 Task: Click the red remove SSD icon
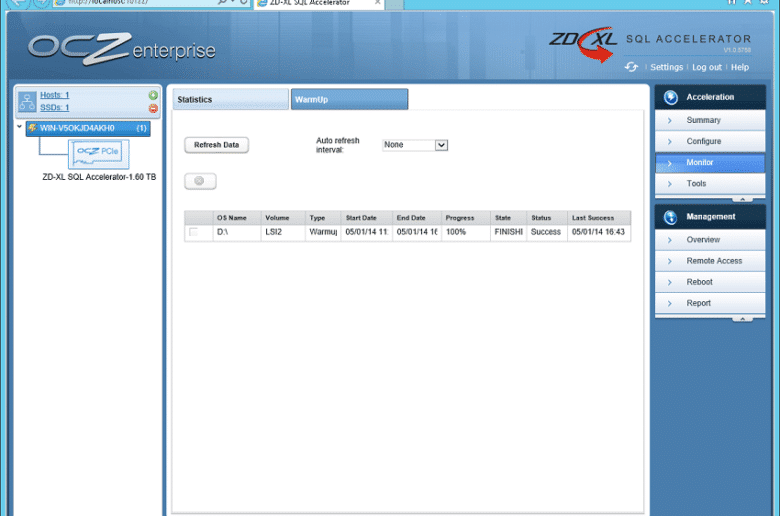point(153,108)
